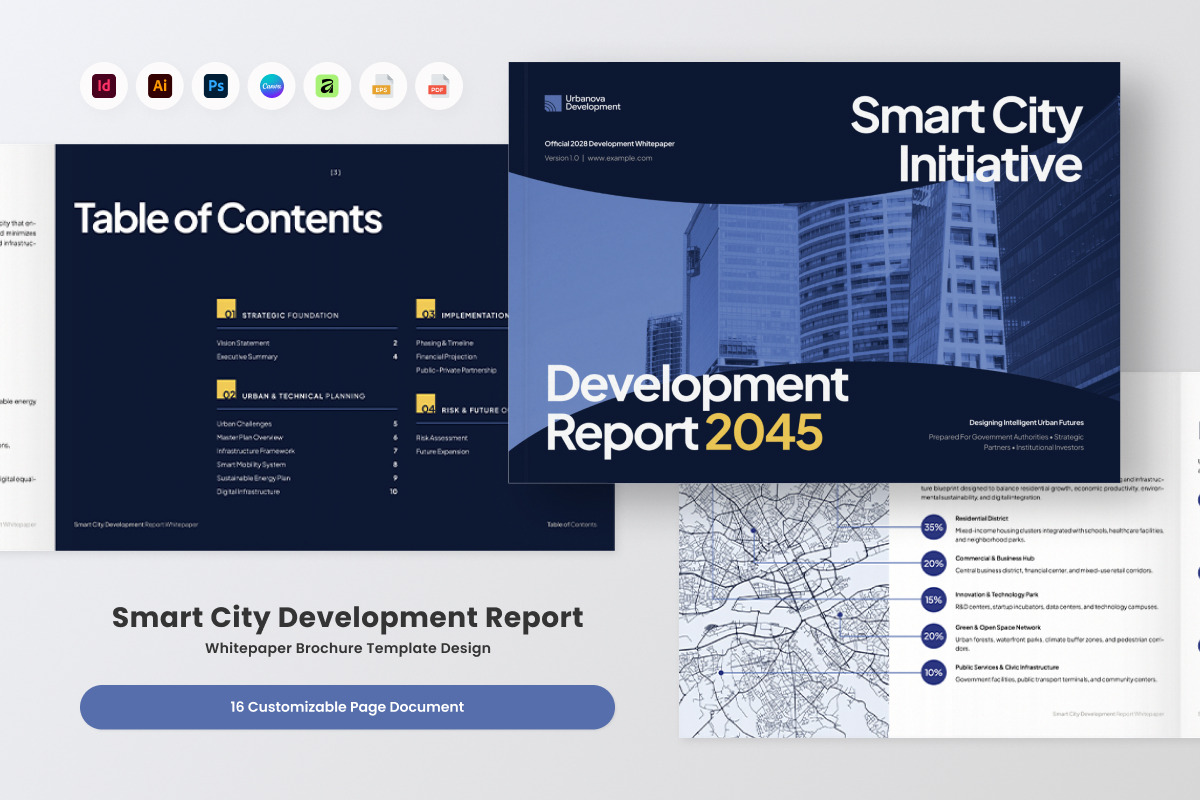Click the Adobe InDesign icon
This screenshot has height=800, width=1200.
point(104,86)
